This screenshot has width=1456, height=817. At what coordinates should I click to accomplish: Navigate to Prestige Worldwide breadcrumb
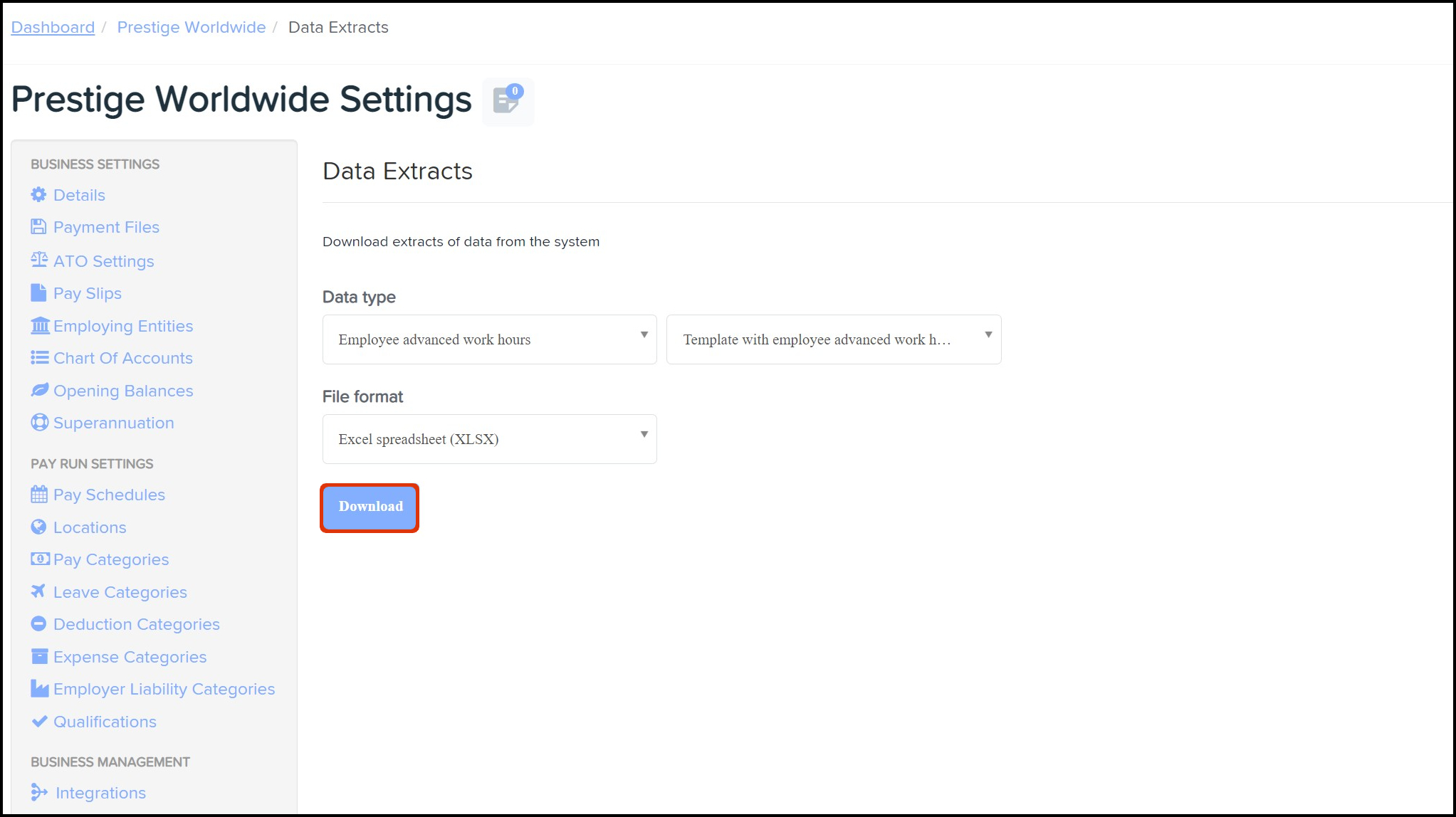click(191, 27)
